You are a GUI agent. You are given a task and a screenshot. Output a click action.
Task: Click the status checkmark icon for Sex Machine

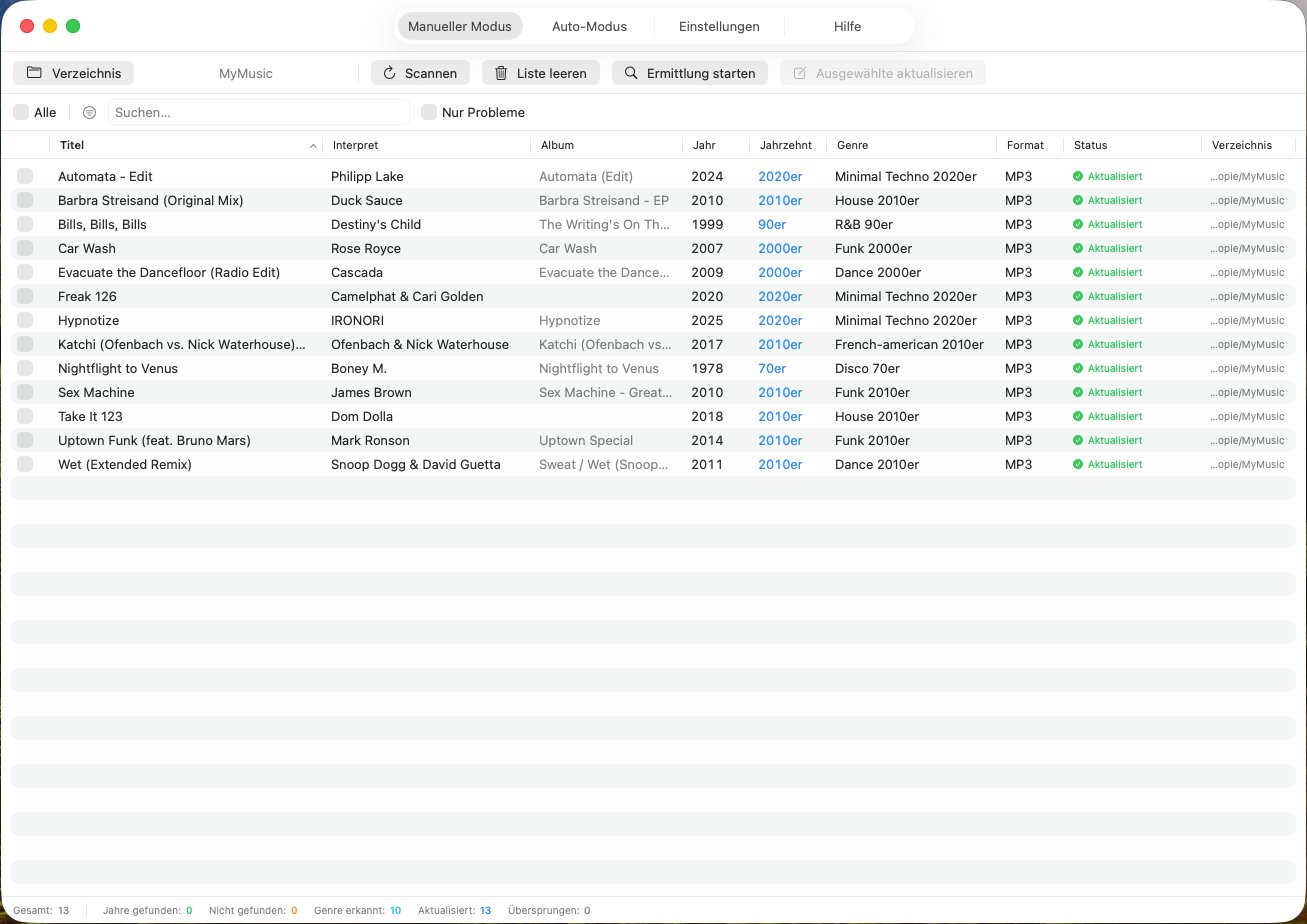pyautogui.click(x=1077, y=393)
